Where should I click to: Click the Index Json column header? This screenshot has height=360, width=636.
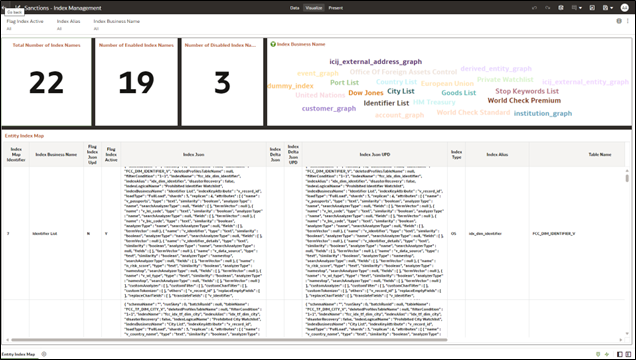tap(193, 154)
